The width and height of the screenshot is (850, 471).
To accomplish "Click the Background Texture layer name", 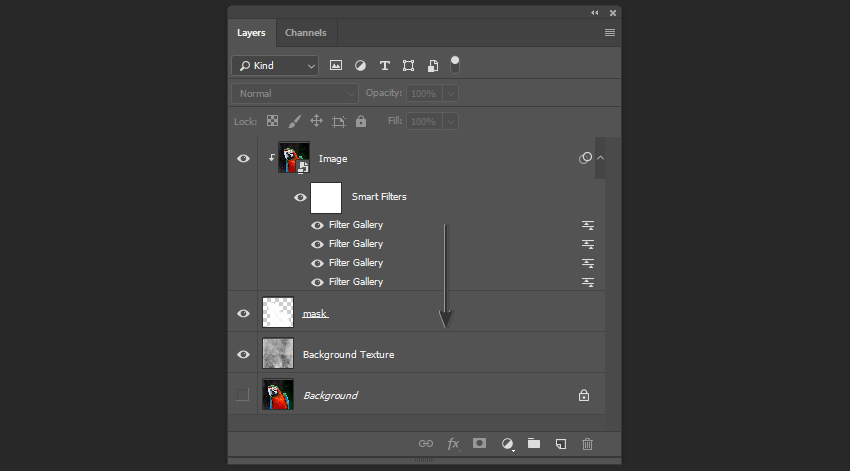I will coord(349,354).
